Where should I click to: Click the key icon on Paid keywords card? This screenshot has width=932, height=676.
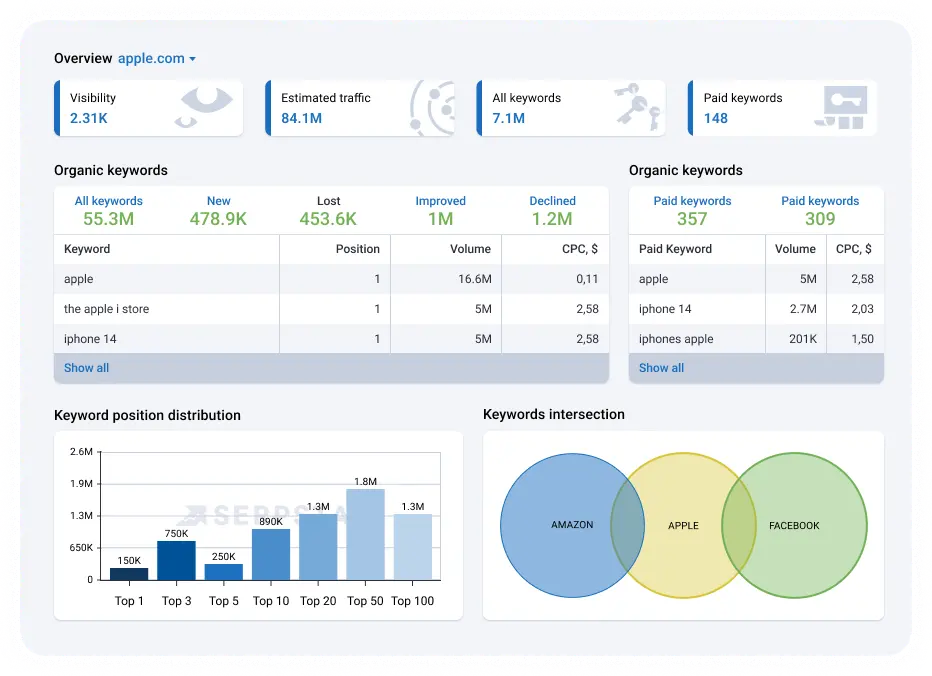tap(842, 107)
